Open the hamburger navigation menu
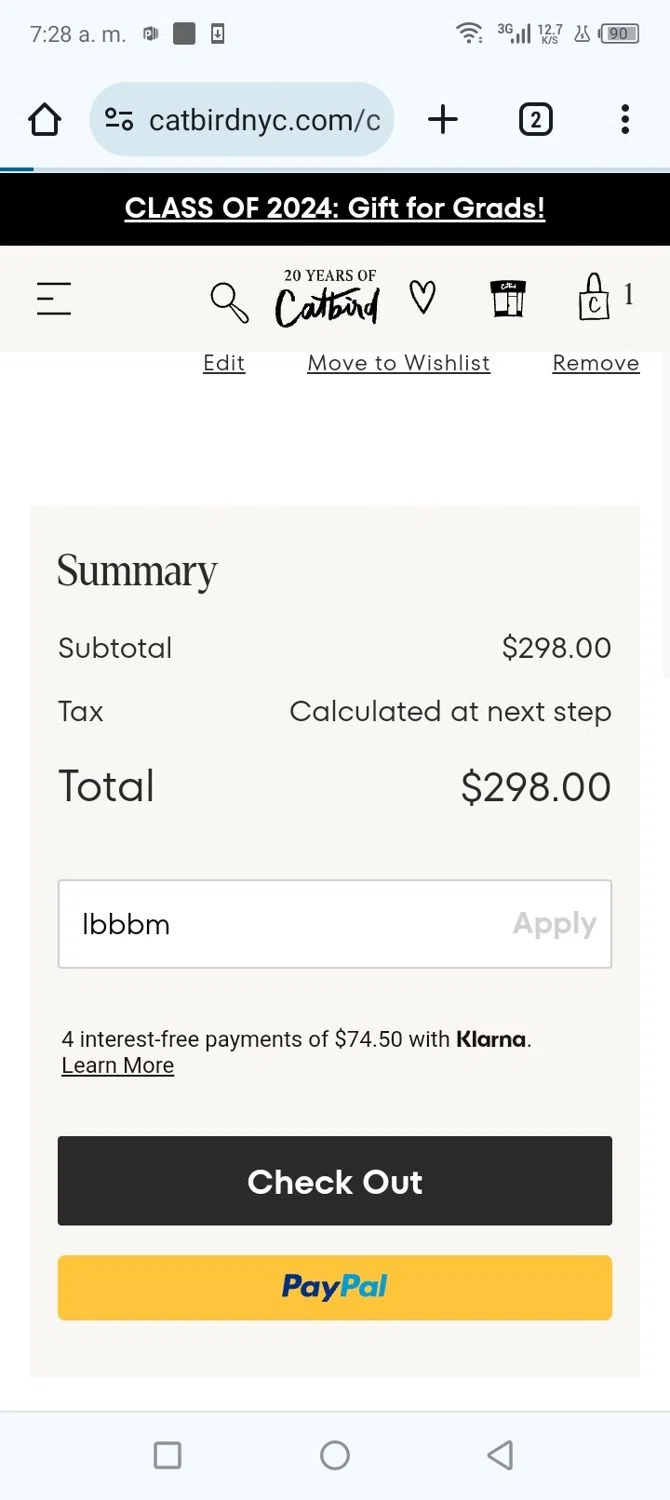This screenshot has width=670, height=1500. tap(54, 299)
